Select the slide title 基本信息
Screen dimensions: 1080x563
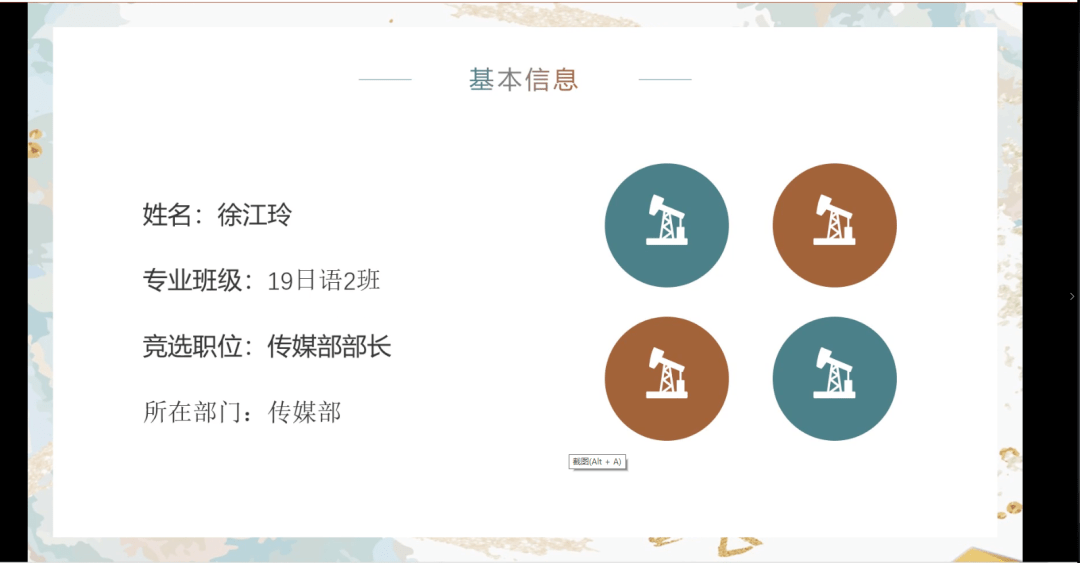pyautogui.click(x=523, y=80)
